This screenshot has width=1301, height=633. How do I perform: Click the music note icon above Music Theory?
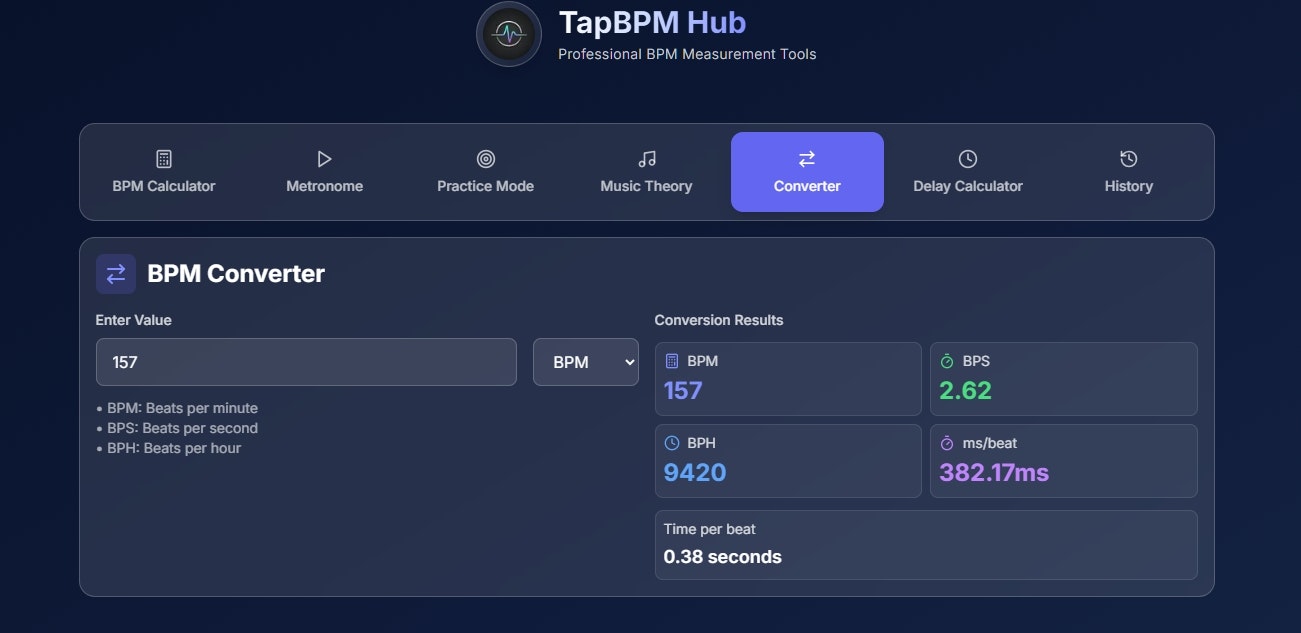tap(647, 159)
